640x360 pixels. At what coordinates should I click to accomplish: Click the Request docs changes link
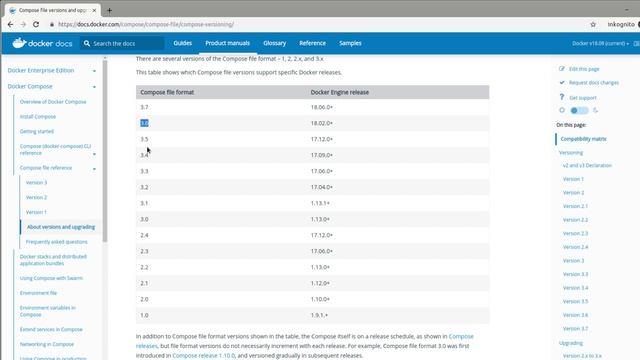click(x=594, y=82)
